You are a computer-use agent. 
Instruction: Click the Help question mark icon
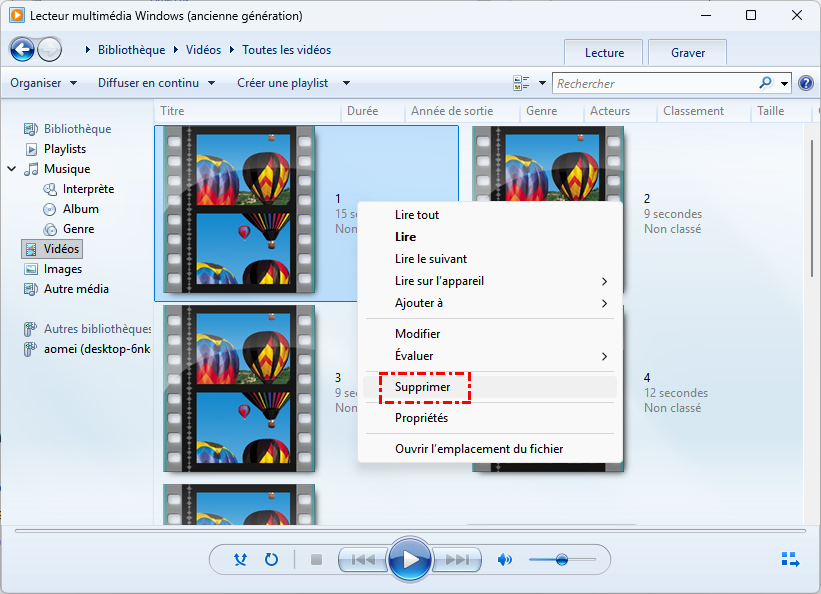[805, 83]
